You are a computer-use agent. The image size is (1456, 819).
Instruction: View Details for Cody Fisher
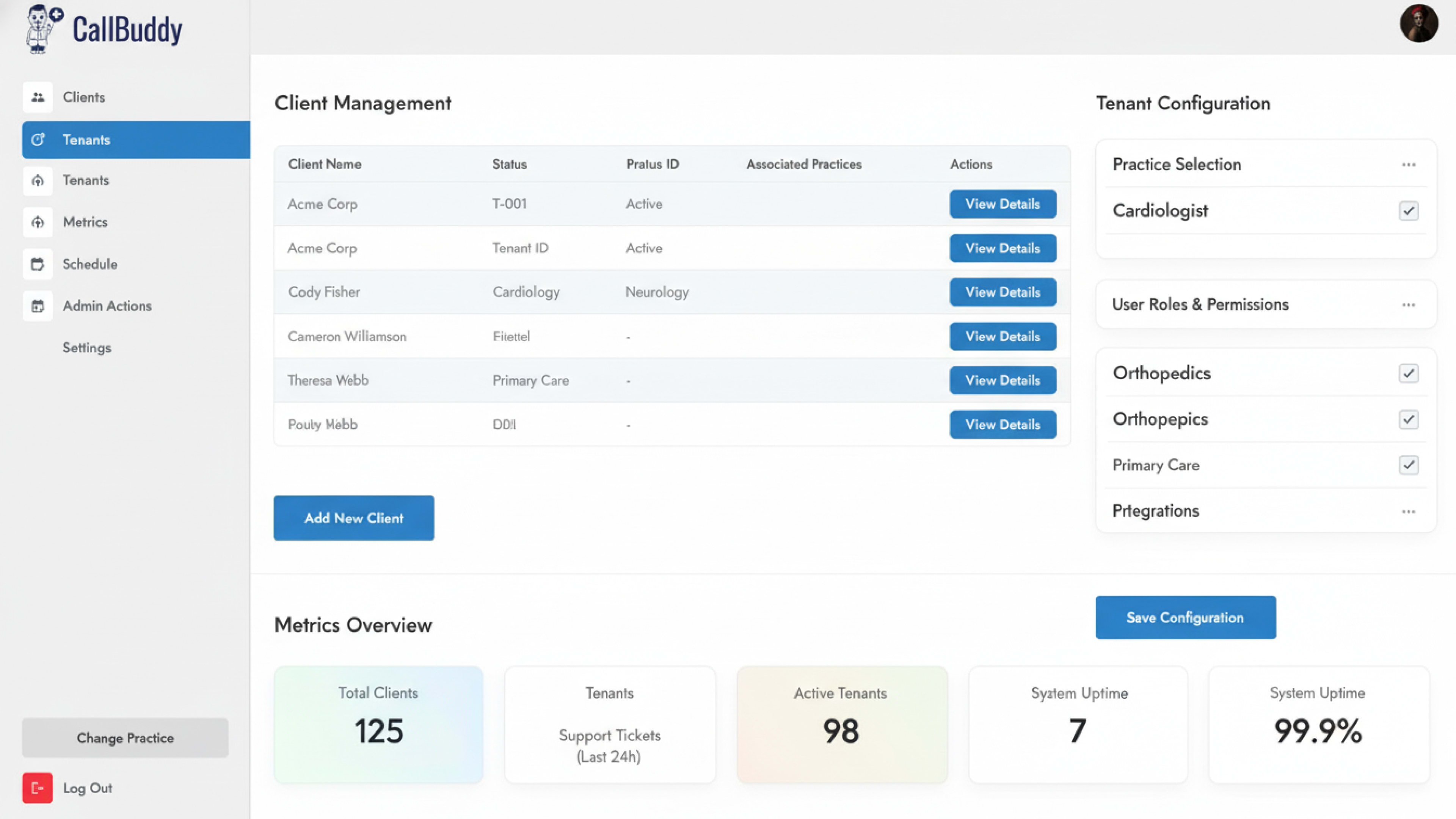click(1002, 292)
